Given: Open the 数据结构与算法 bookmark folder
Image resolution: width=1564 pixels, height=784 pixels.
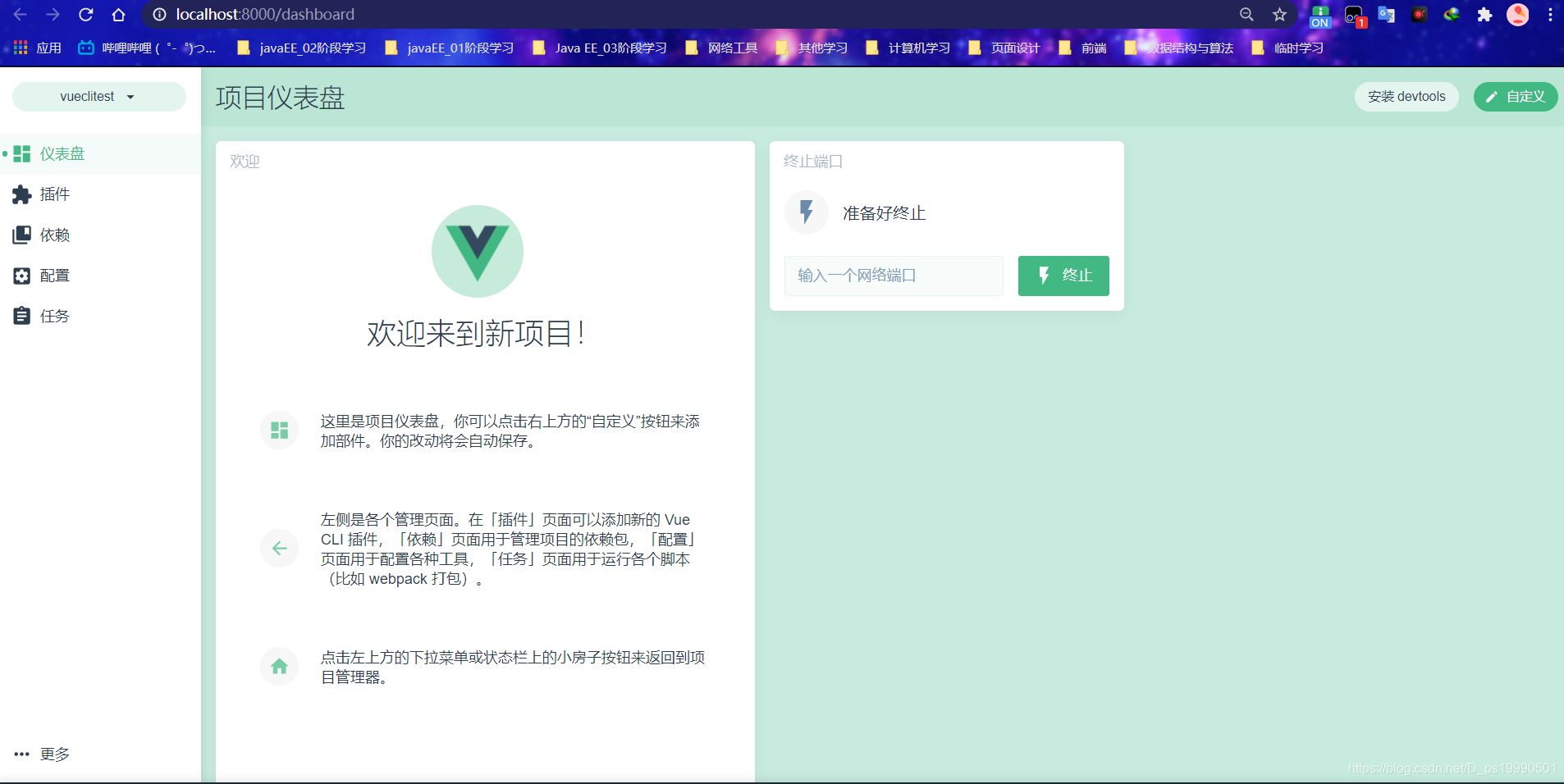Looking at the screenshot, I should click(x=1179, y=48).
